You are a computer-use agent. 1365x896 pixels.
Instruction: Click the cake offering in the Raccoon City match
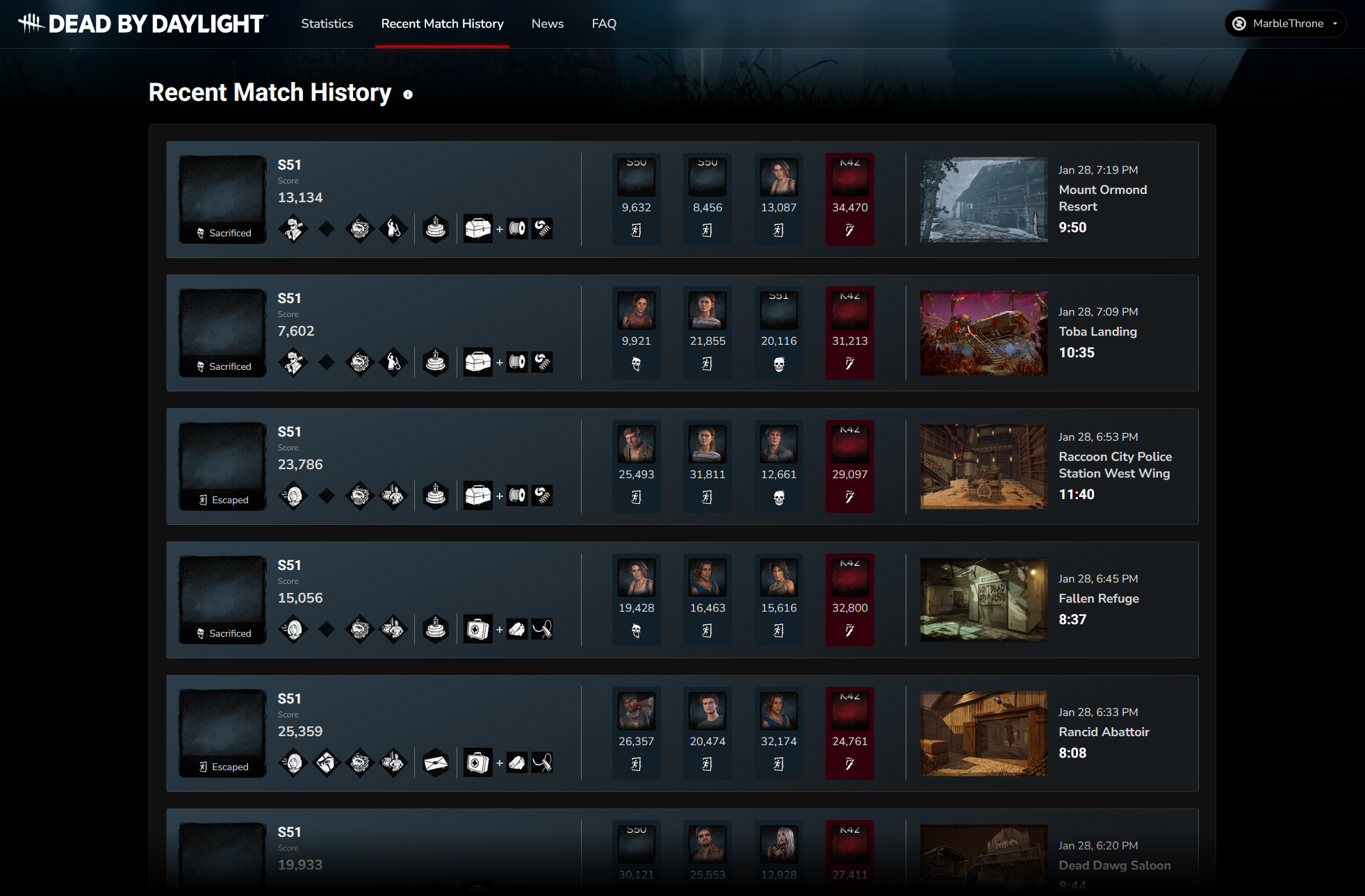pos(436,495)
